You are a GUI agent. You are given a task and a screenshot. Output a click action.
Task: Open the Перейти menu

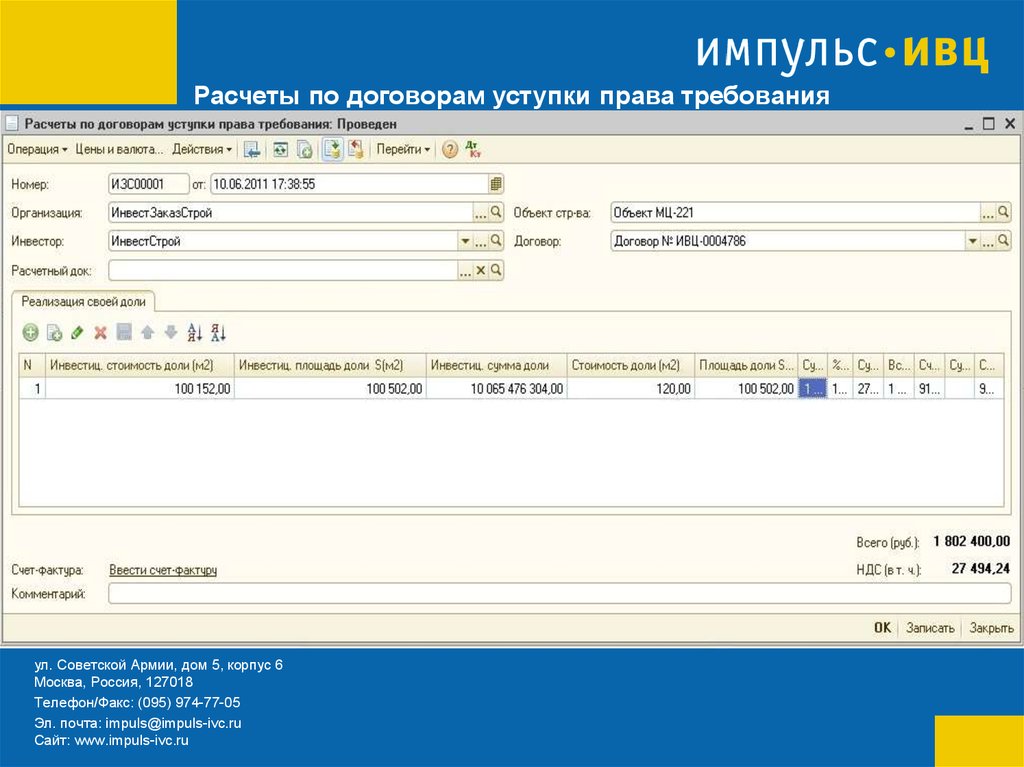click(403, 150)
